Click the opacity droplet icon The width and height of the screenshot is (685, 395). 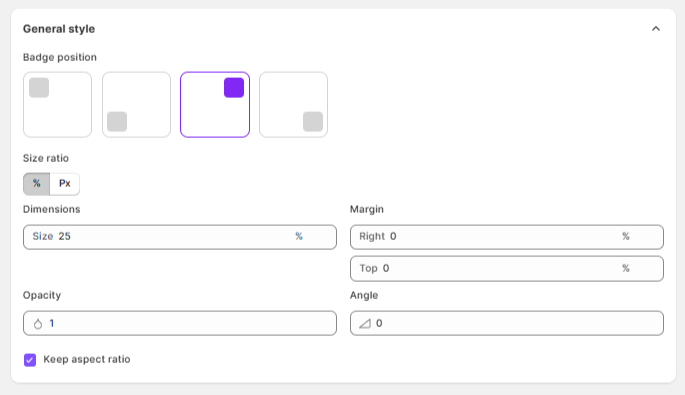[x=38, y=324]
